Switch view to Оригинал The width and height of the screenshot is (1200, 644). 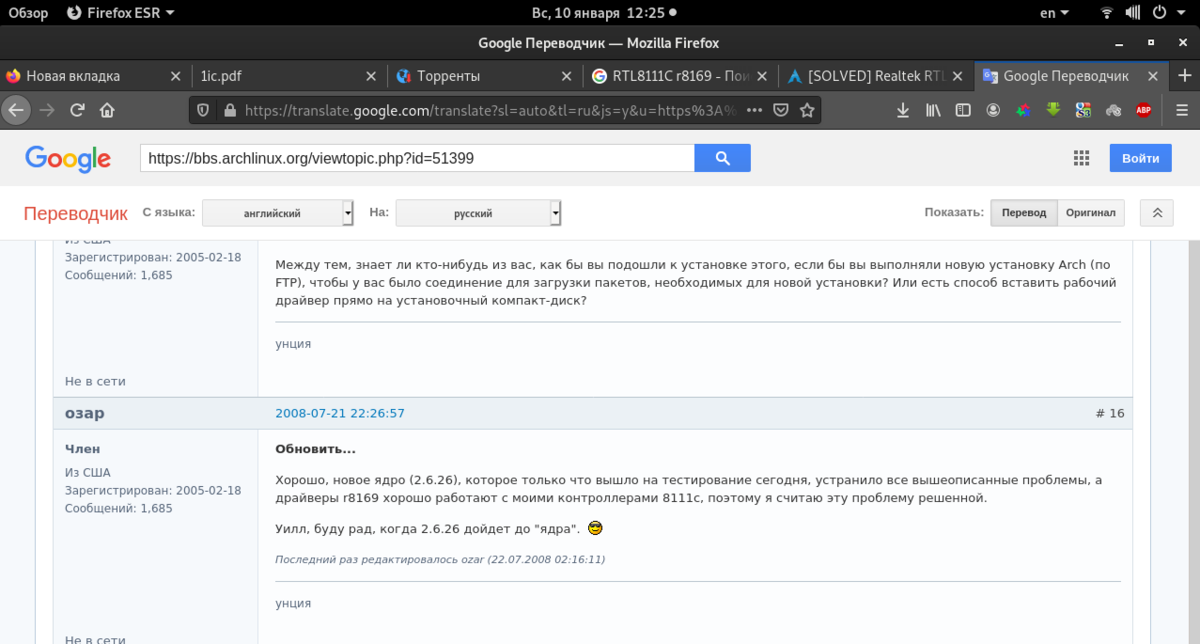[1091, 213]
